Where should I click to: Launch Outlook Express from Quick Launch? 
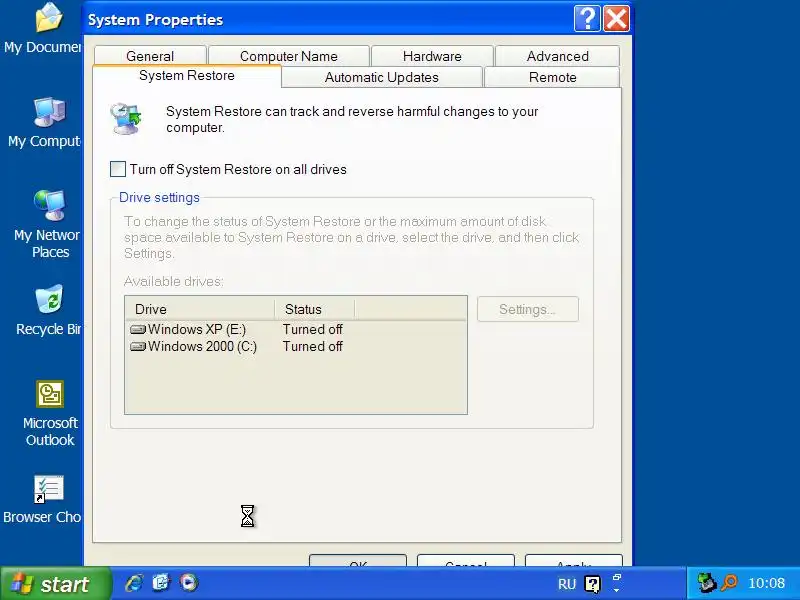161,582
